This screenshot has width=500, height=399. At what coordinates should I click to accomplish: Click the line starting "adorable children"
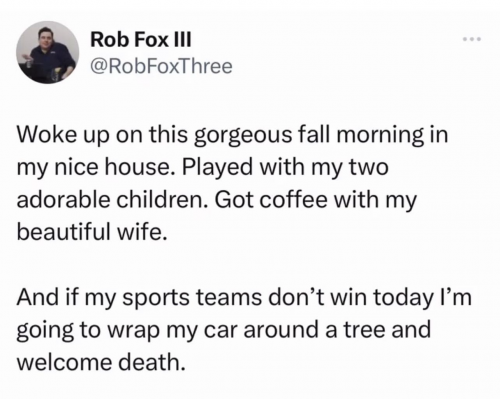point(217,200)
